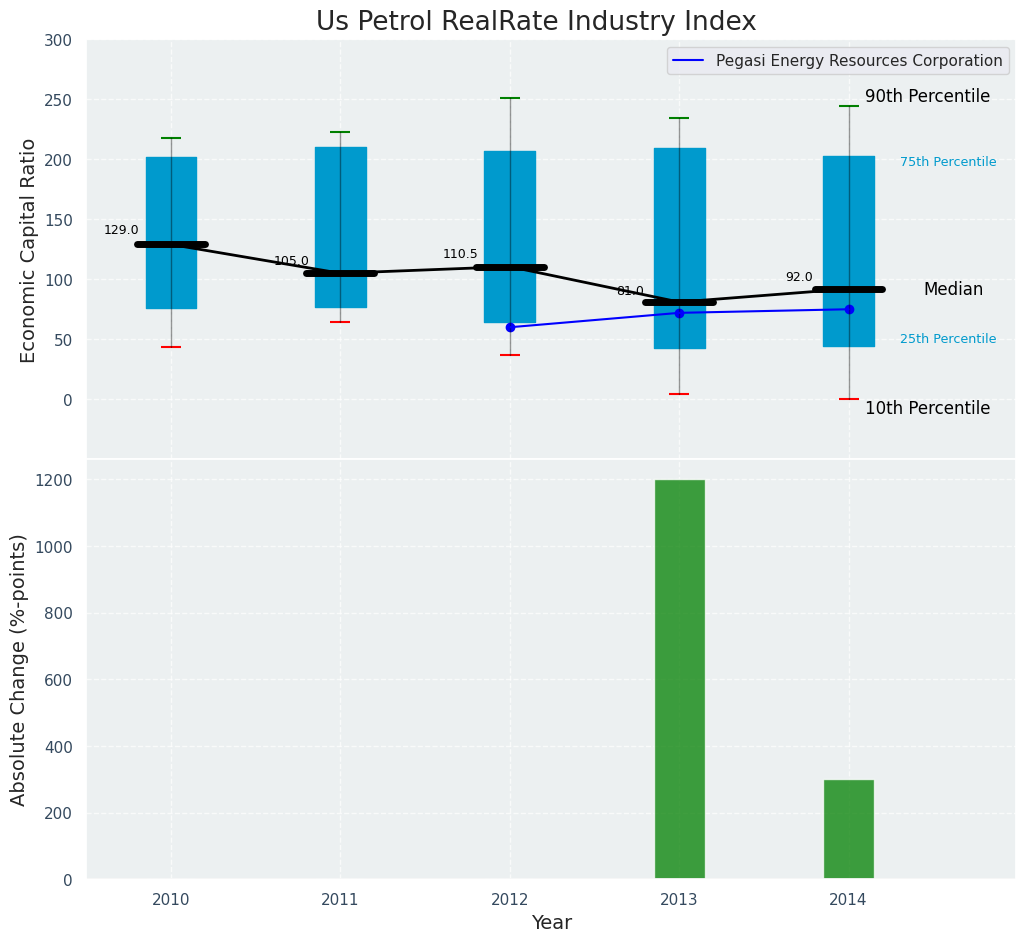Select the blue Pegasi data point for 2012
The height and width of the screenshot is (942, 1026).
[510, 327]
